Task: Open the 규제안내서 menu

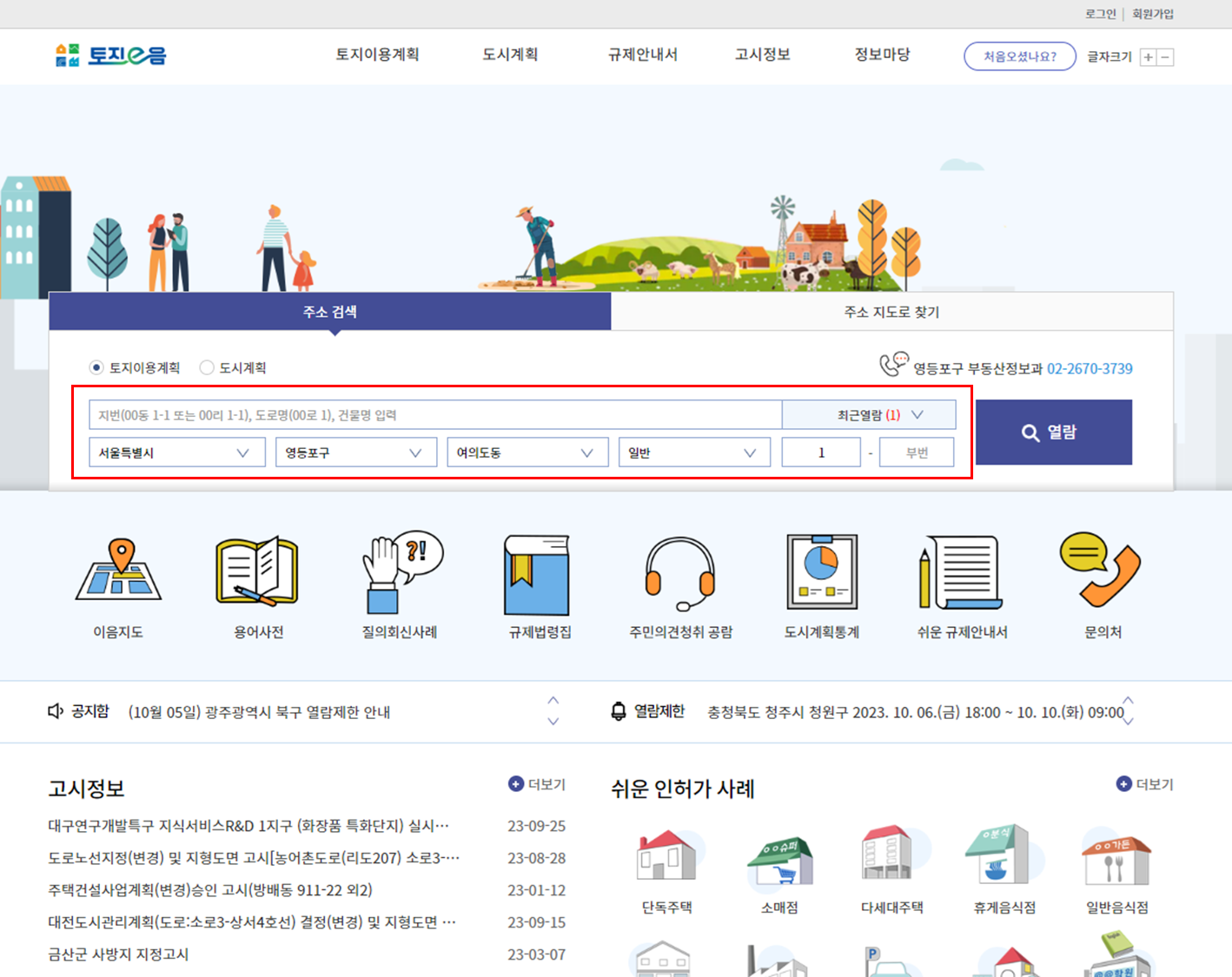Action: click(x=642, y=55)
